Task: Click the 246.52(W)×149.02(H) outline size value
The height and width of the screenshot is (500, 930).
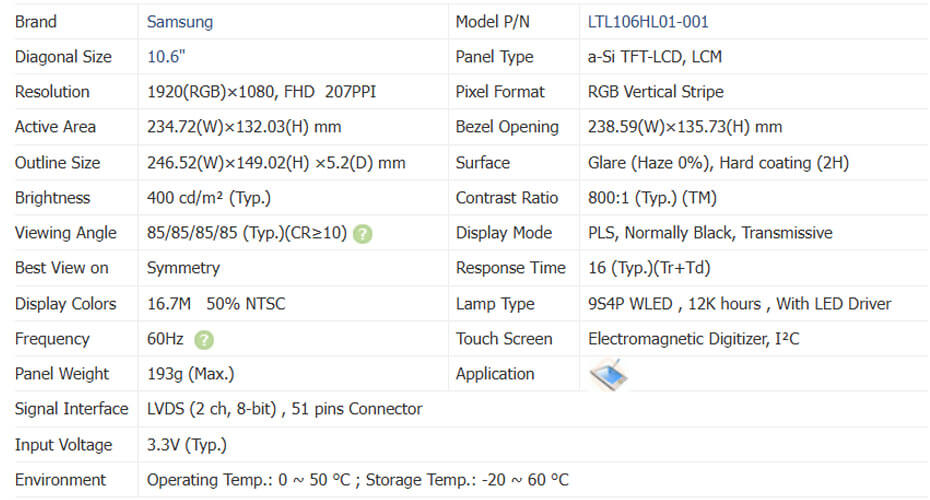Action: coord(276,163)
